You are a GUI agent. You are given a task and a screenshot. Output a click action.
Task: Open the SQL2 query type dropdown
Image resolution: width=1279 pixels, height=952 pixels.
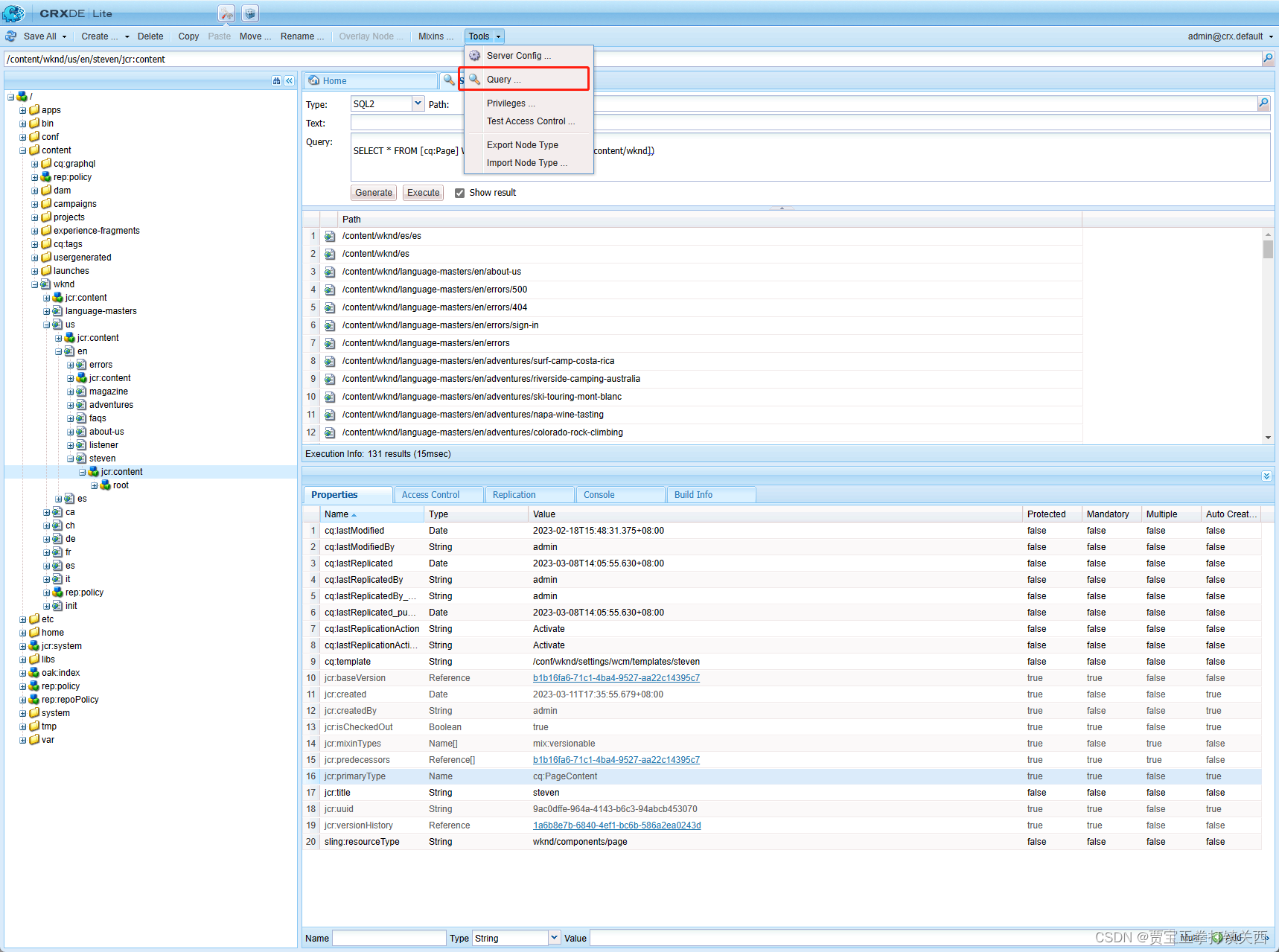(418, 103)
